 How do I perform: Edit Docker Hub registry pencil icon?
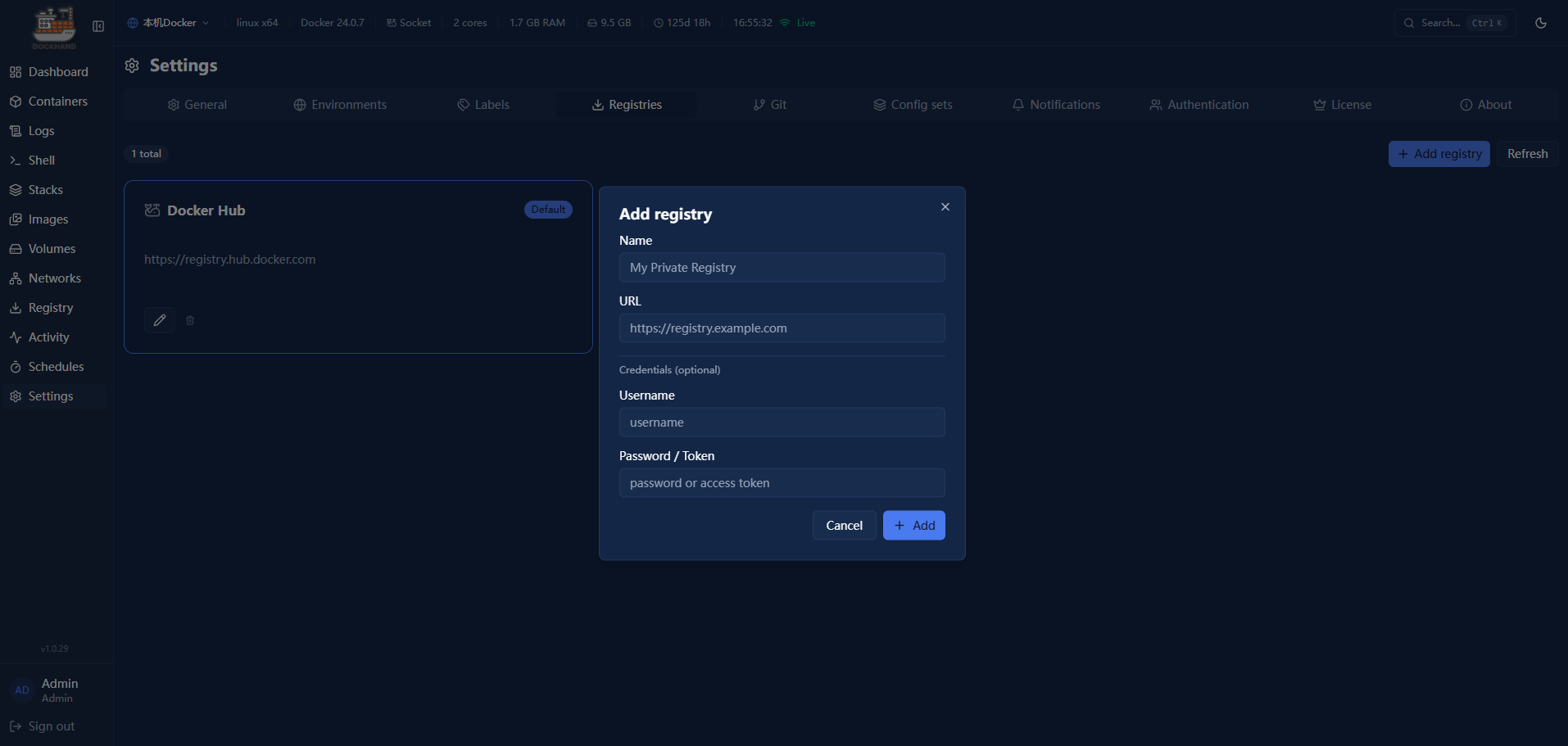coord(160,320)
